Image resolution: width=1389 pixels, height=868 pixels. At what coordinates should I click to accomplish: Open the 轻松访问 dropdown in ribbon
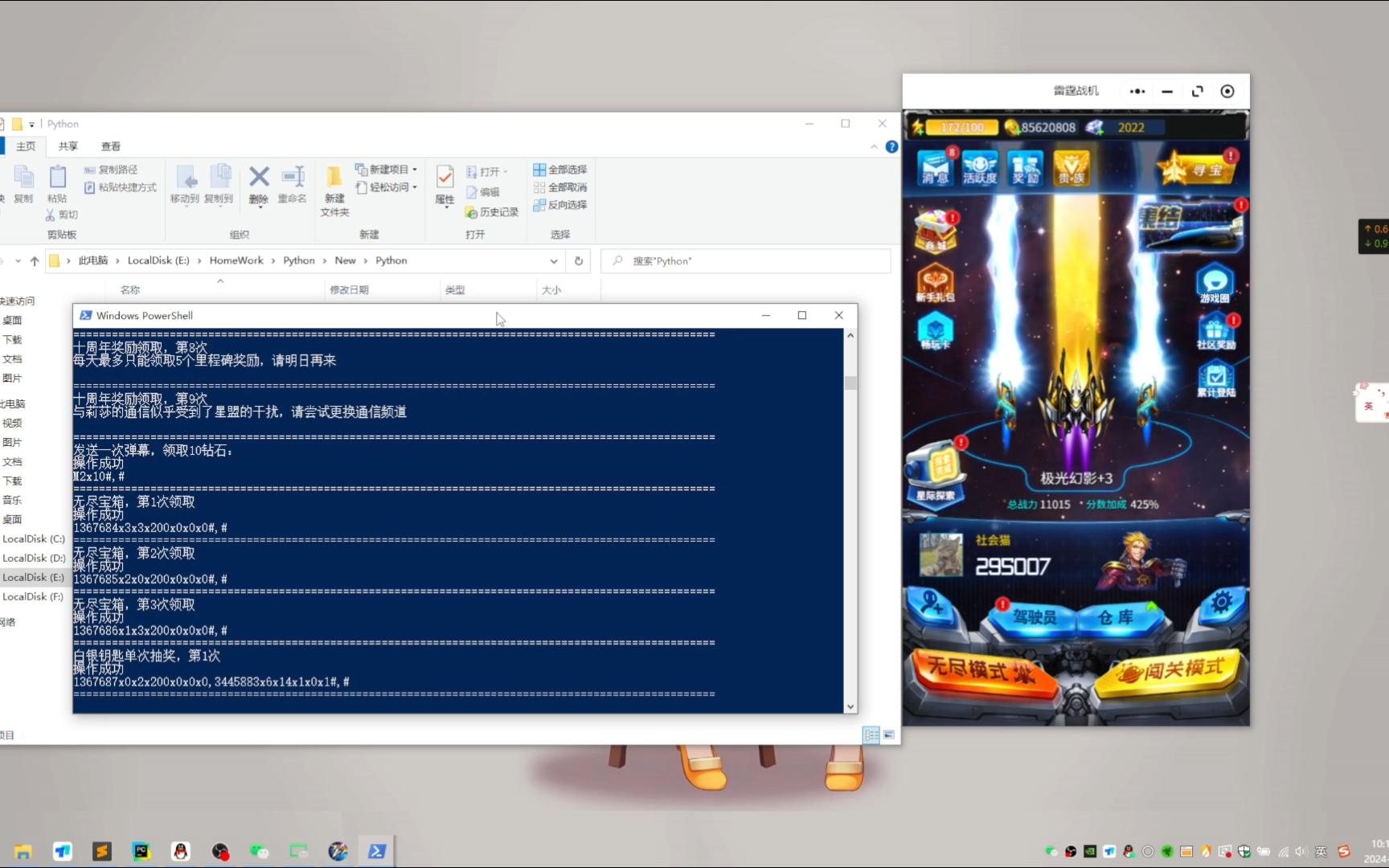(387, 187)
